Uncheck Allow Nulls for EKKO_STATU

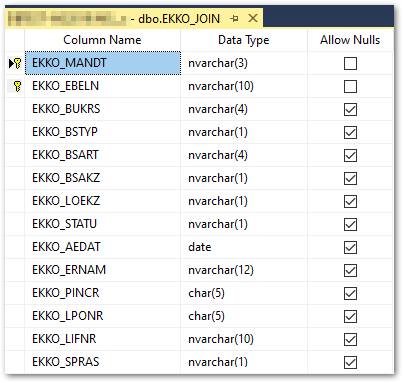coord(350,224)
